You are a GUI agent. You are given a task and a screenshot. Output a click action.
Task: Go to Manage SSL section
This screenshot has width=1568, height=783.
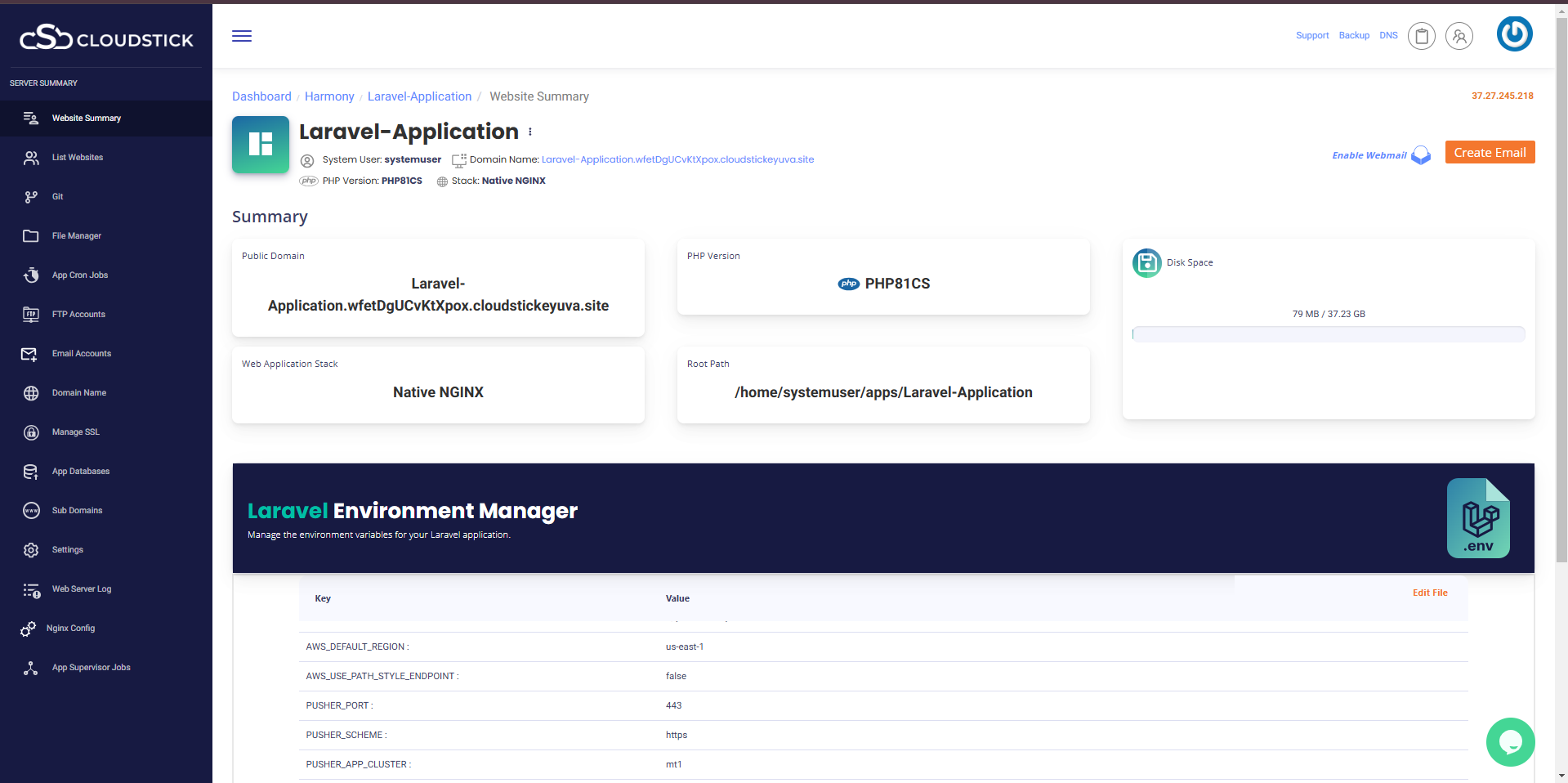click(x=75, y=432)
